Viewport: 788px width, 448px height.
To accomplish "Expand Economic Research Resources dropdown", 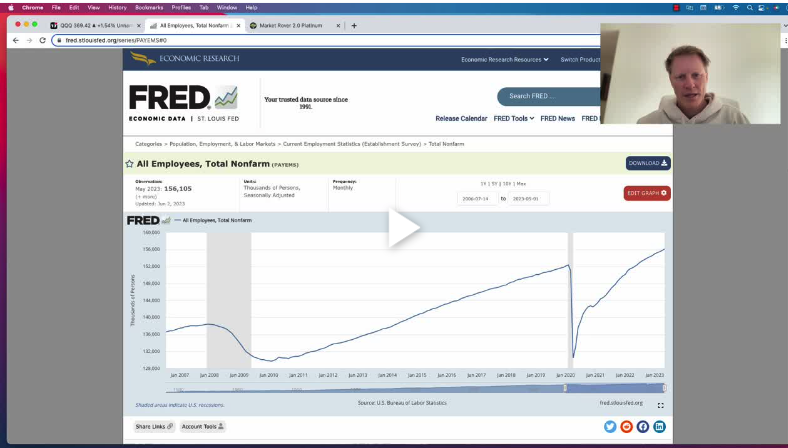I will pos(505,59).
